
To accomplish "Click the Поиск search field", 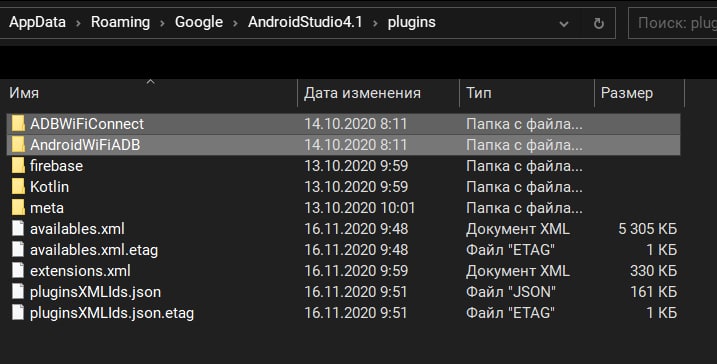I will (673, 23).
